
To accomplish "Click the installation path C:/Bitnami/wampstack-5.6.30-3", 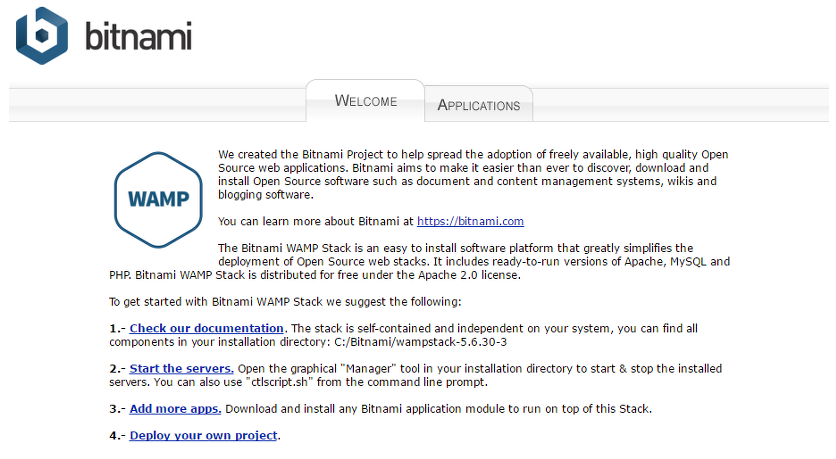I will coord(421,342).
